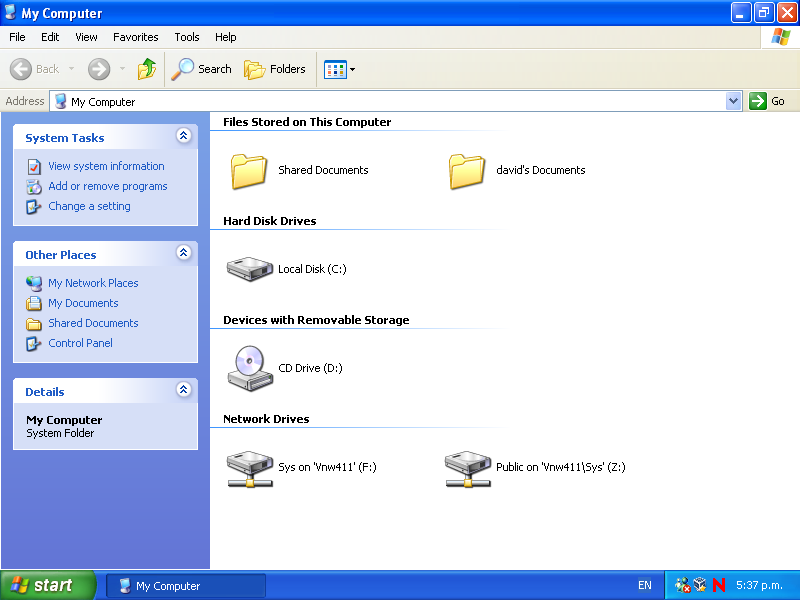Click Change a setting link
The image size is (800, 600).
tap(89, 206)
